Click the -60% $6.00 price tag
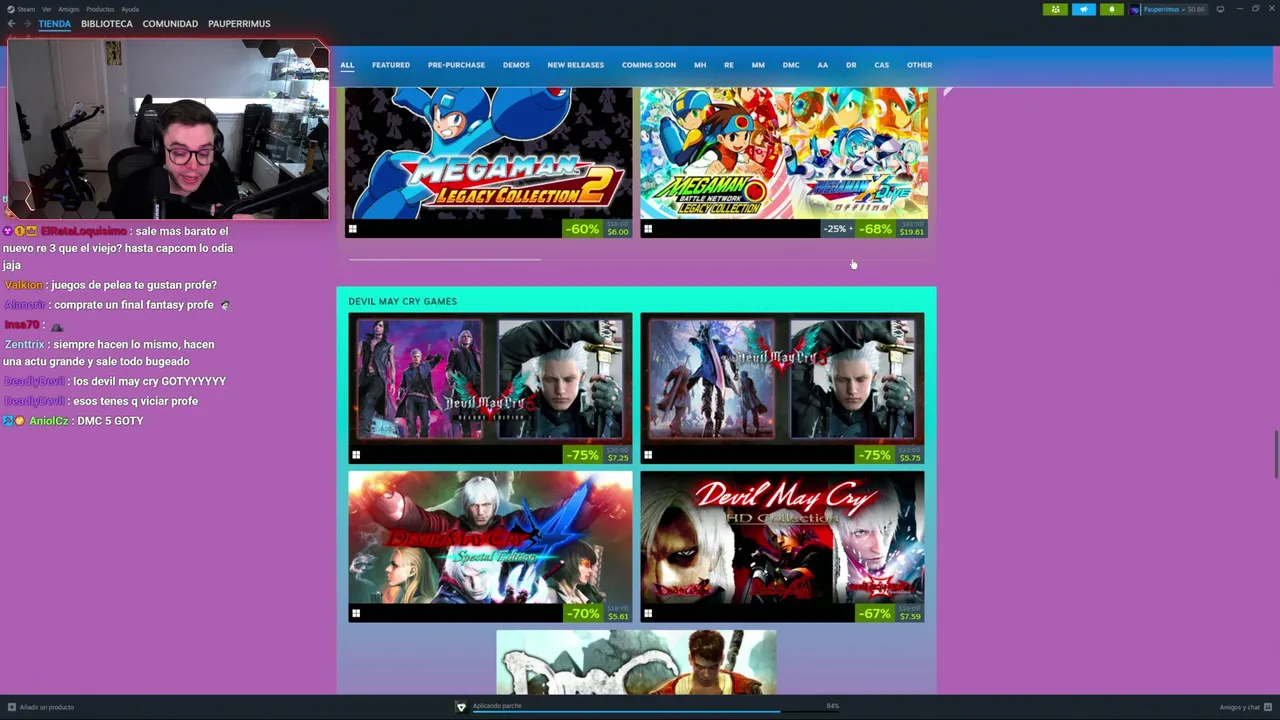1280x720 pixels. tap(597, 229)
